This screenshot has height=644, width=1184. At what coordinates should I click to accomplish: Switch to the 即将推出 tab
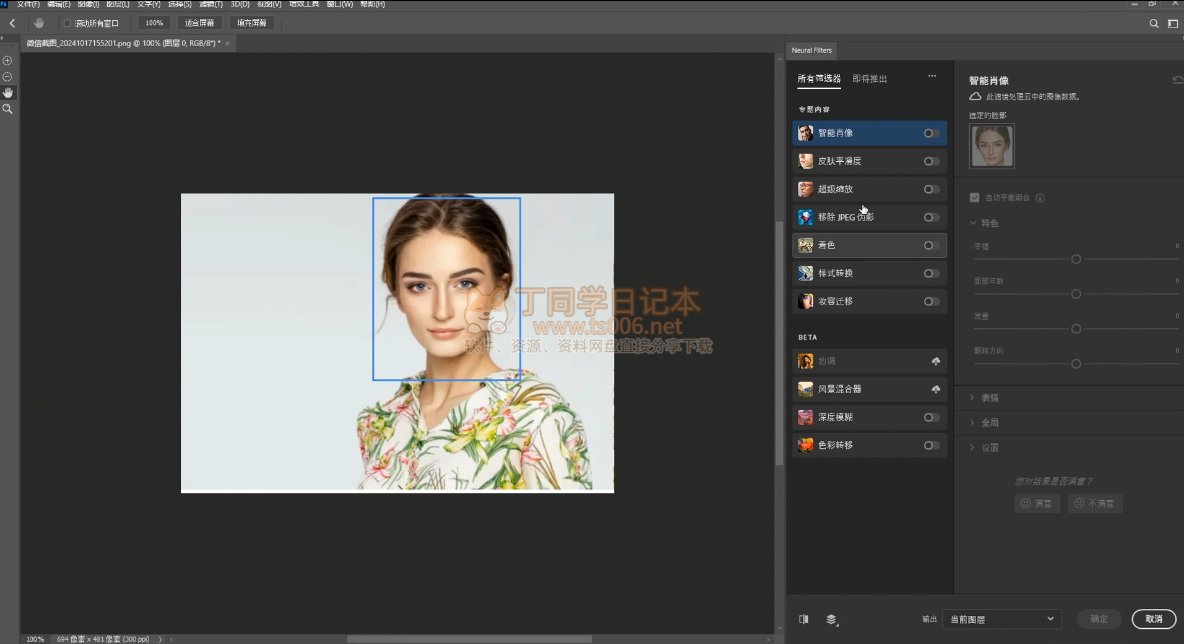(869, 78)
